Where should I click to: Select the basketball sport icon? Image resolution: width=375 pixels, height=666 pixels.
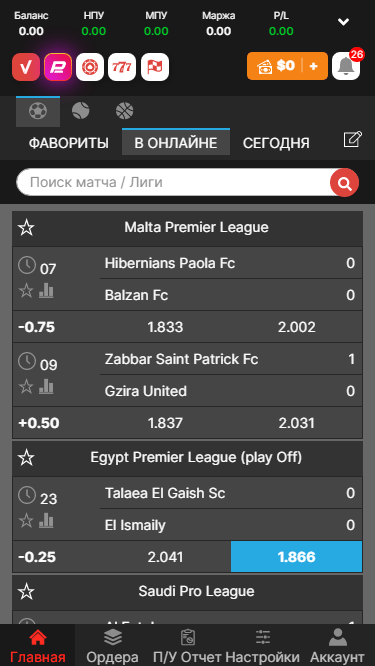coord(124,112)
